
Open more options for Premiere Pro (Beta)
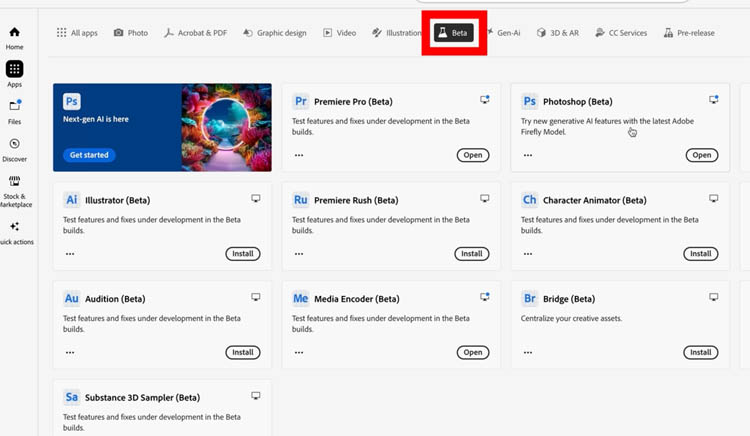[x=299, y=155]
